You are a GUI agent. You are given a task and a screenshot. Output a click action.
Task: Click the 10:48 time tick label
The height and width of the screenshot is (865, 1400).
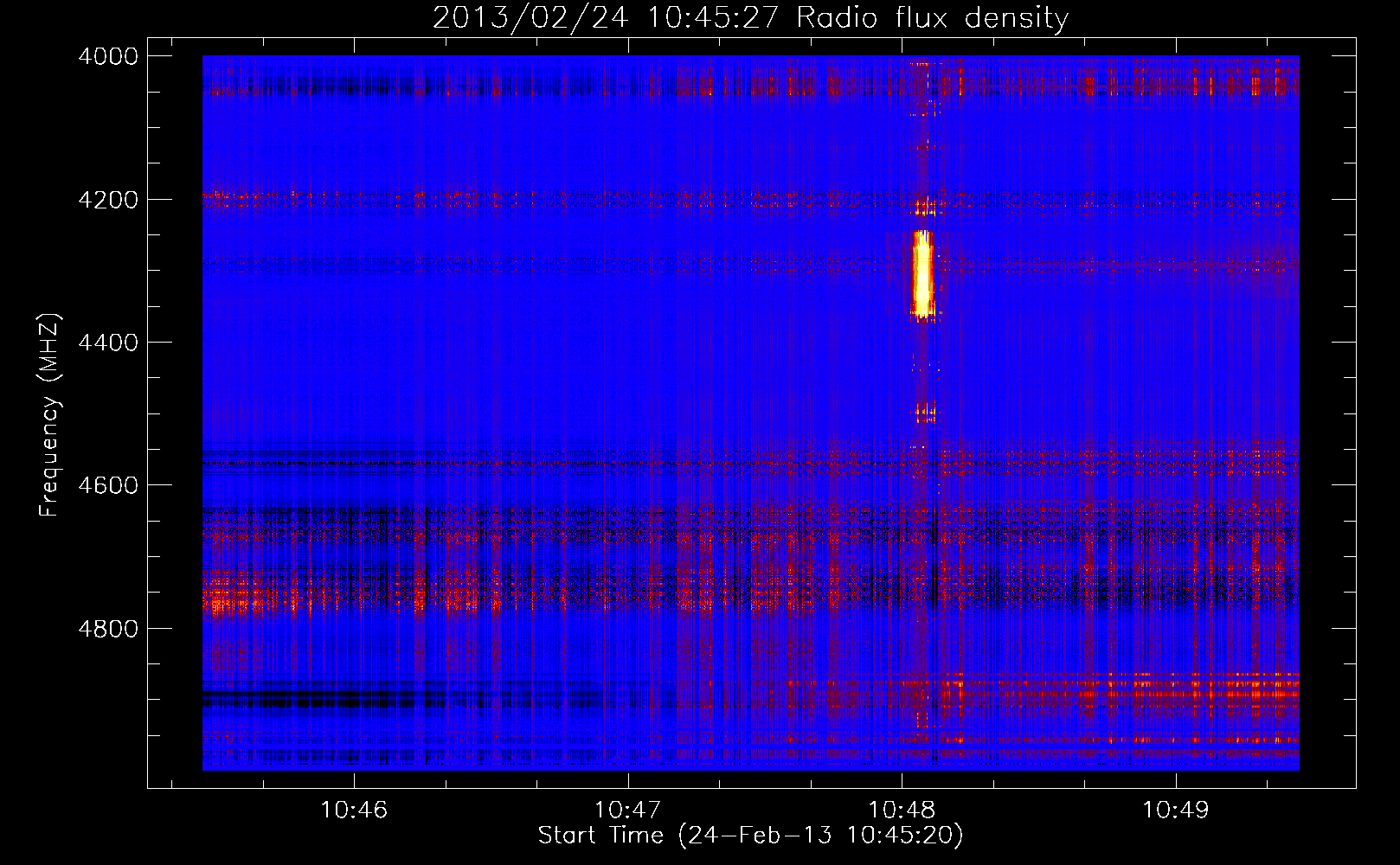click(x=902, y=811)
